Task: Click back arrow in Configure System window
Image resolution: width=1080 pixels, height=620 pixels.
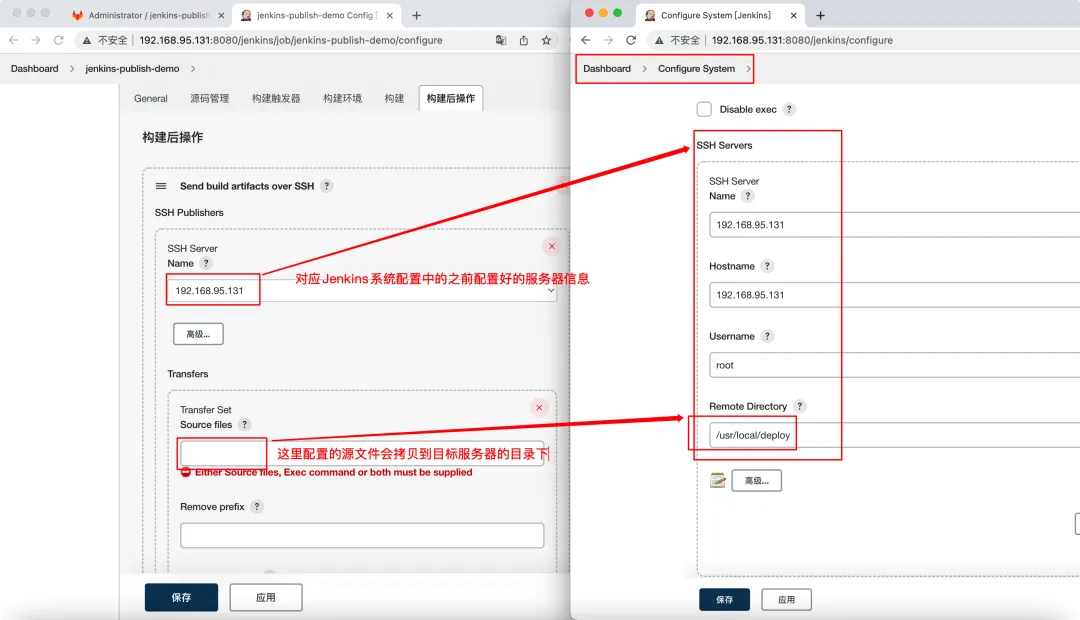Action: tap(585, 40)
